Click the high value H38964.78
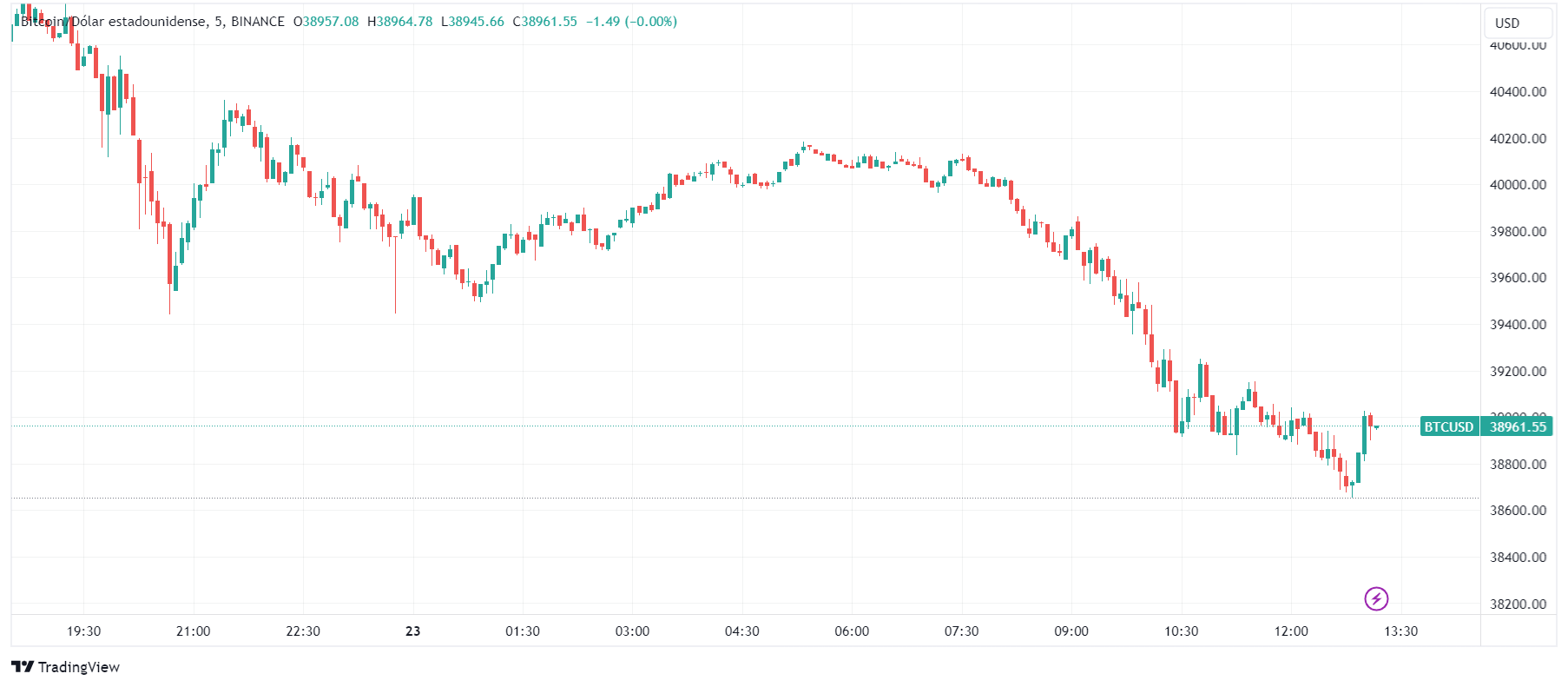1568x687 pixels. [x=400, y=22]
